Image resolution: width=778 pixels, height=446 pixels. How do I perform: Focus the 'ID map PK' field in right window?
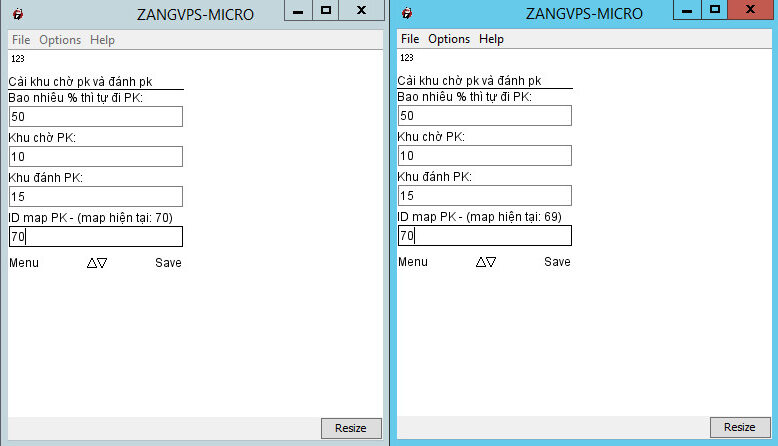[484, 236]
